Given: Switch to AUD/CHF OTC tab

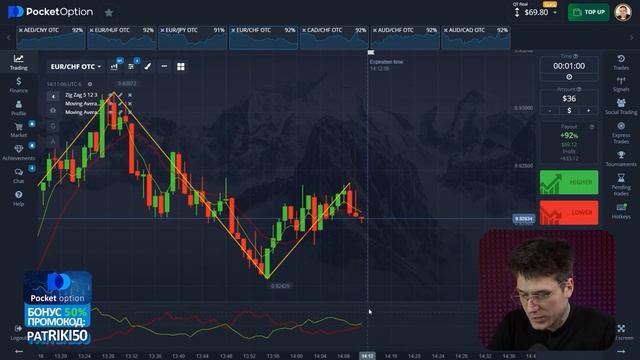Looking at the screenshot, I should [405, 38].
